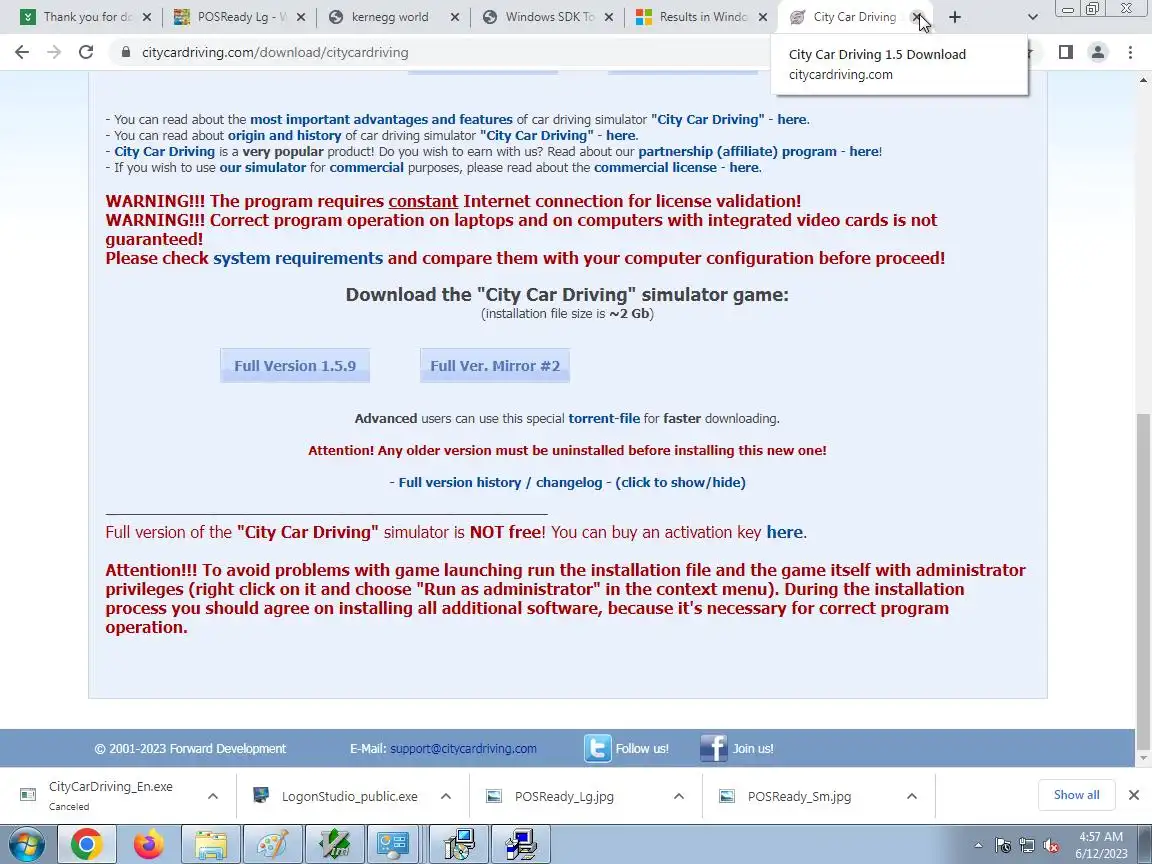Open Chrome profile menu

[x=1098, y=52]
